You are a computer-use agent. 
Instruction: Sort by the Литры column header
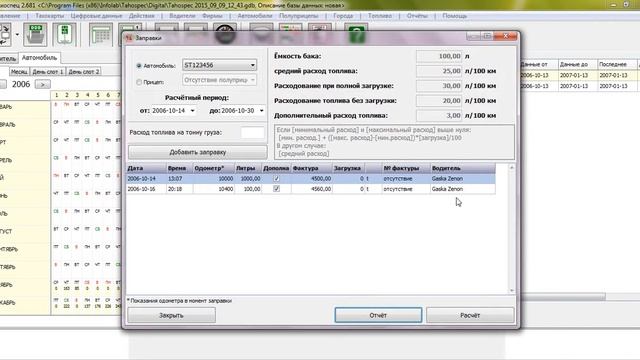[248, 168]
